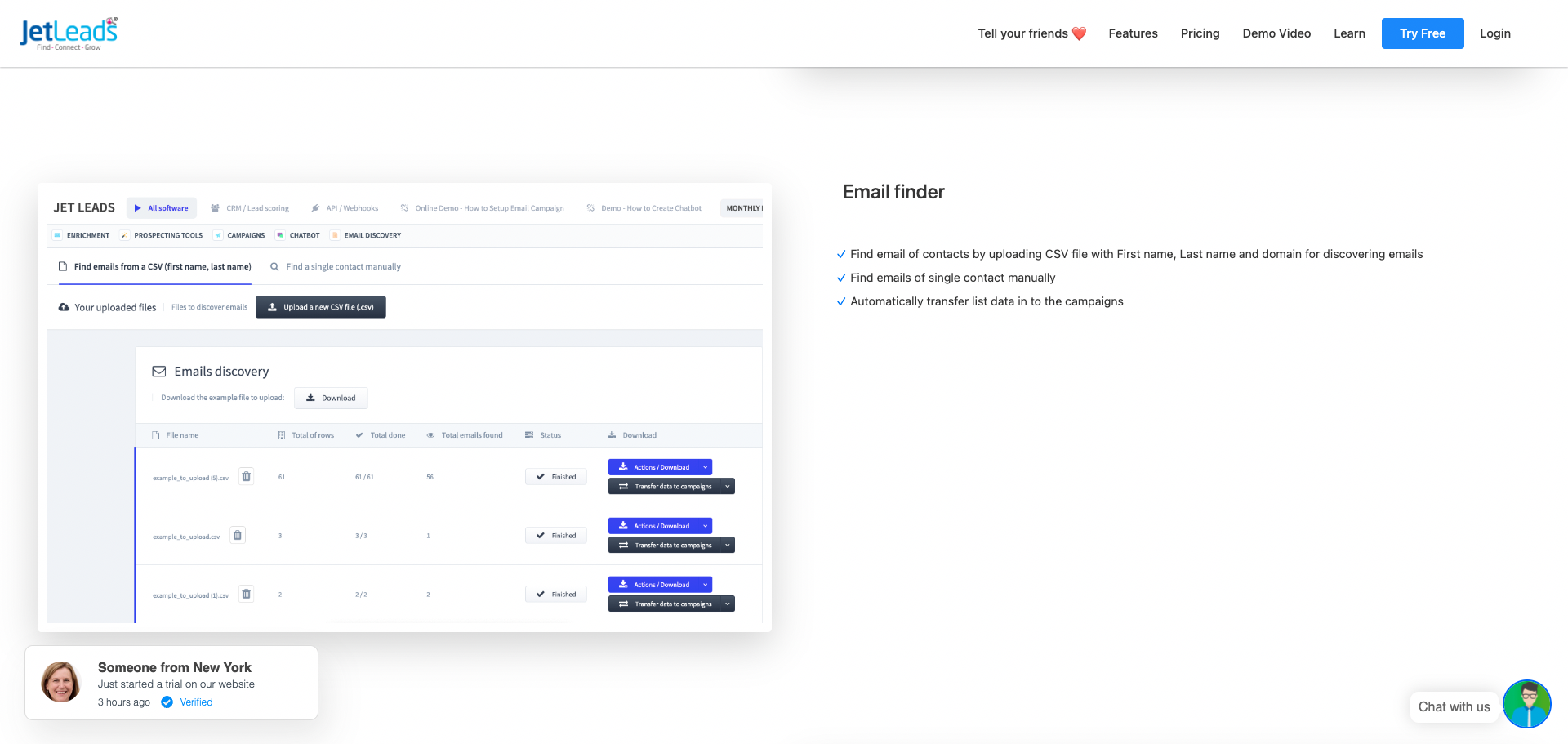Select the Tell your friends menu item
Image resolution: width=1568 pixels, height=744 pixels.
[1032, 33]
